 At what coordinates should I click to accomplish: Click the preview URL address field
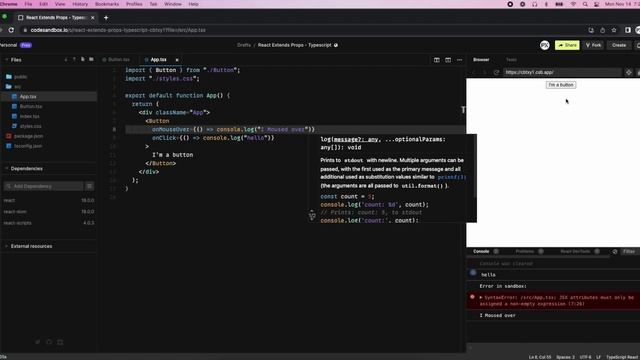[562, 72]
